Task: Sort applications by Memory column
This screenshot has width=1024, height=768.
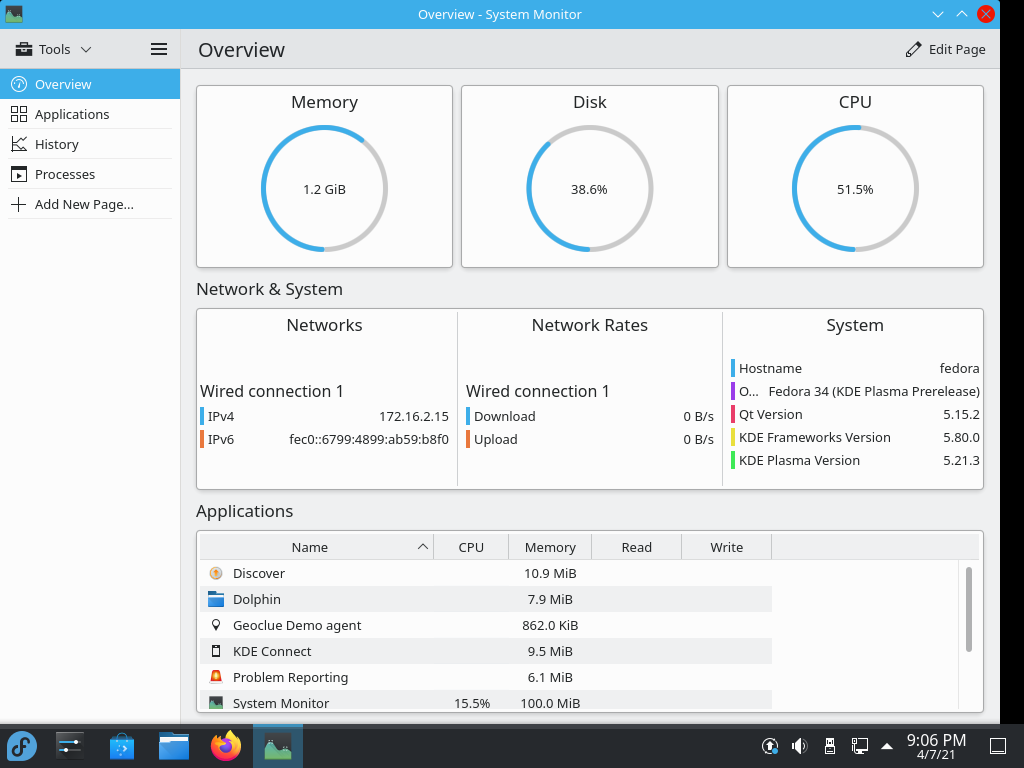Action: click(550, 547)
